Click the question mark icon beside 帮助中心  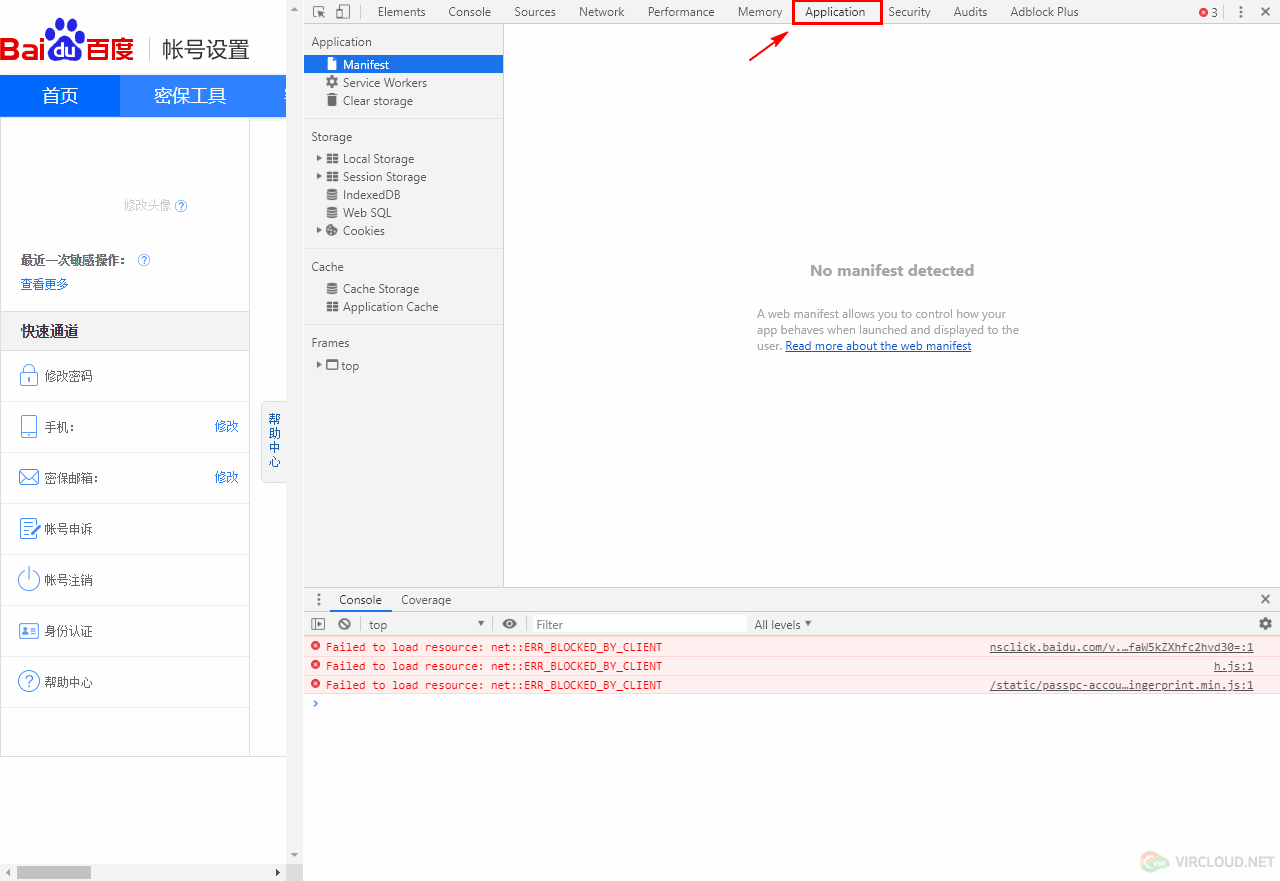click(x=29, y=682)
